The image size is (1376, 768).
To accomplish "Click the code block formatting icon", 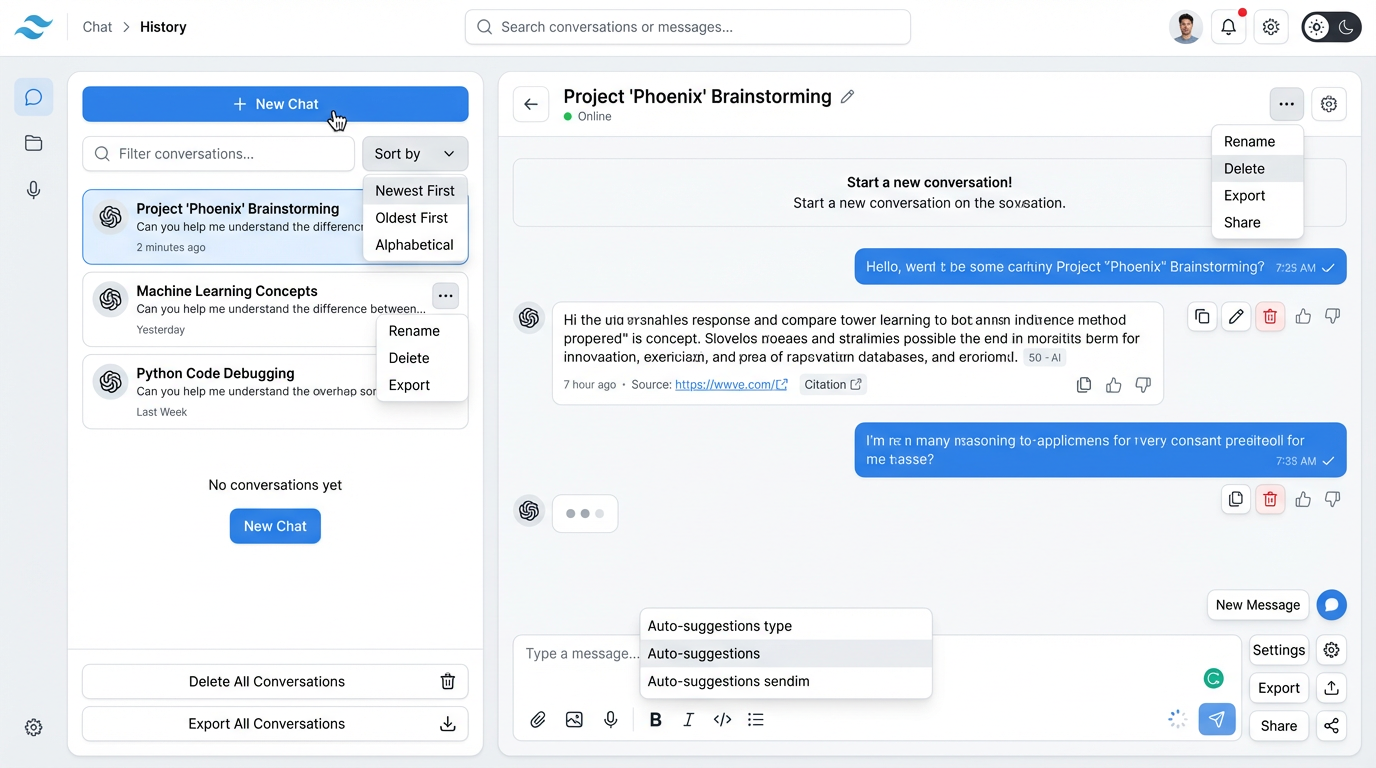I will pos(722,720).
